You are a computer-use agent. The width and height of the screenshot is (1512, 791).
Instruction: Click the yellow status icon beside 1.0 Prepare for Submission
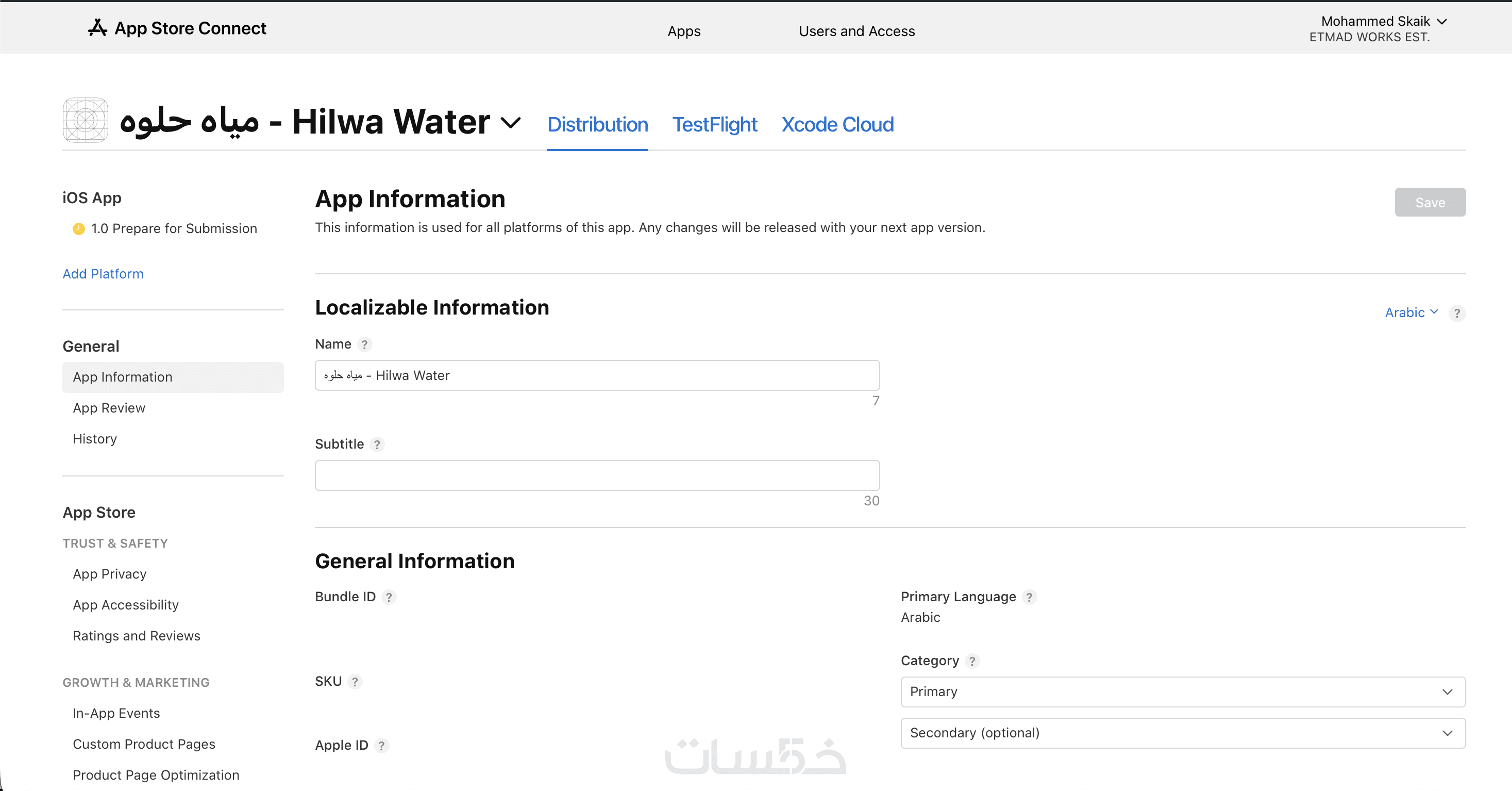[79, 229]
